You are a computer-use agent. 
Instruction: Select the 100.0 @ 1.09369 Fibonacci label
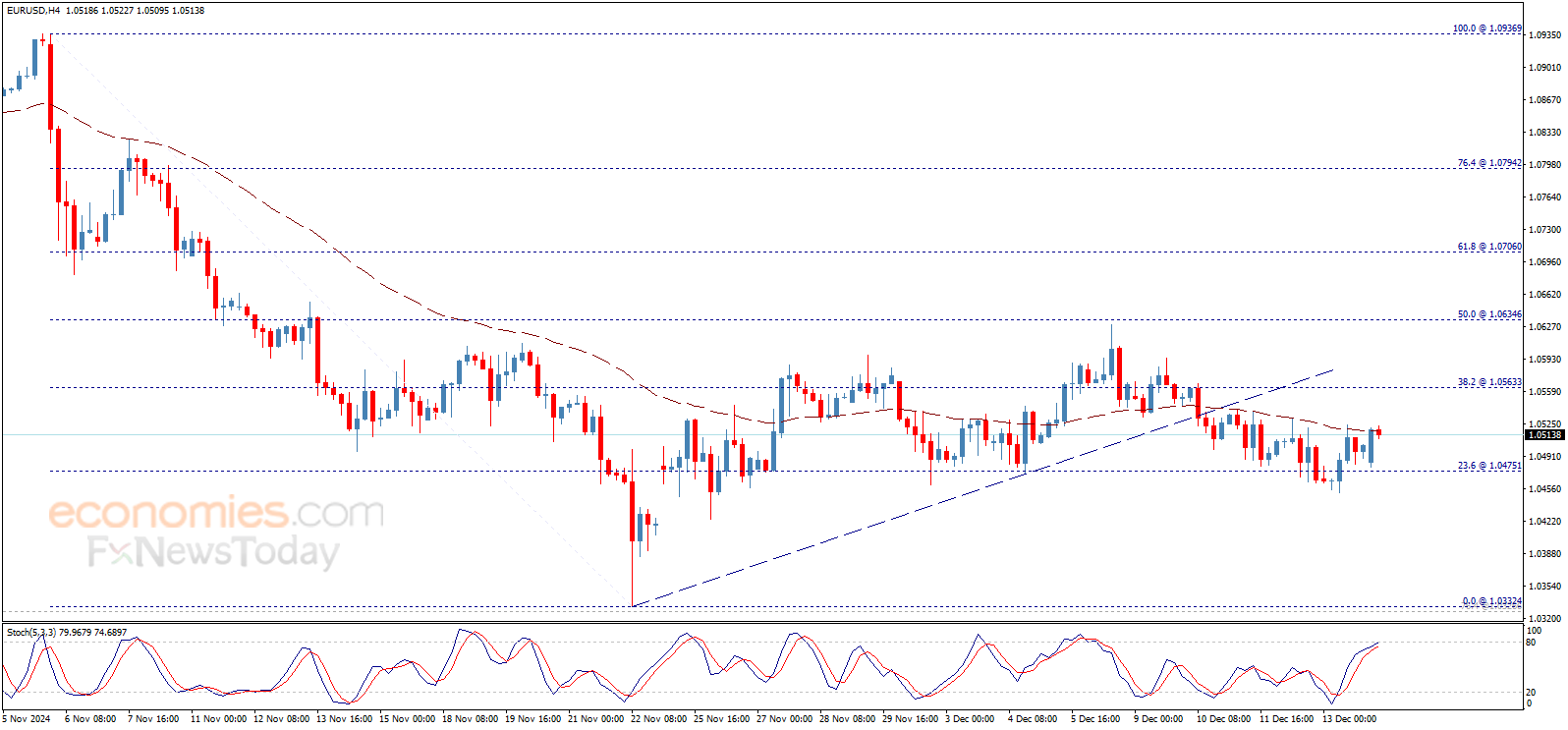[1487, 28]
